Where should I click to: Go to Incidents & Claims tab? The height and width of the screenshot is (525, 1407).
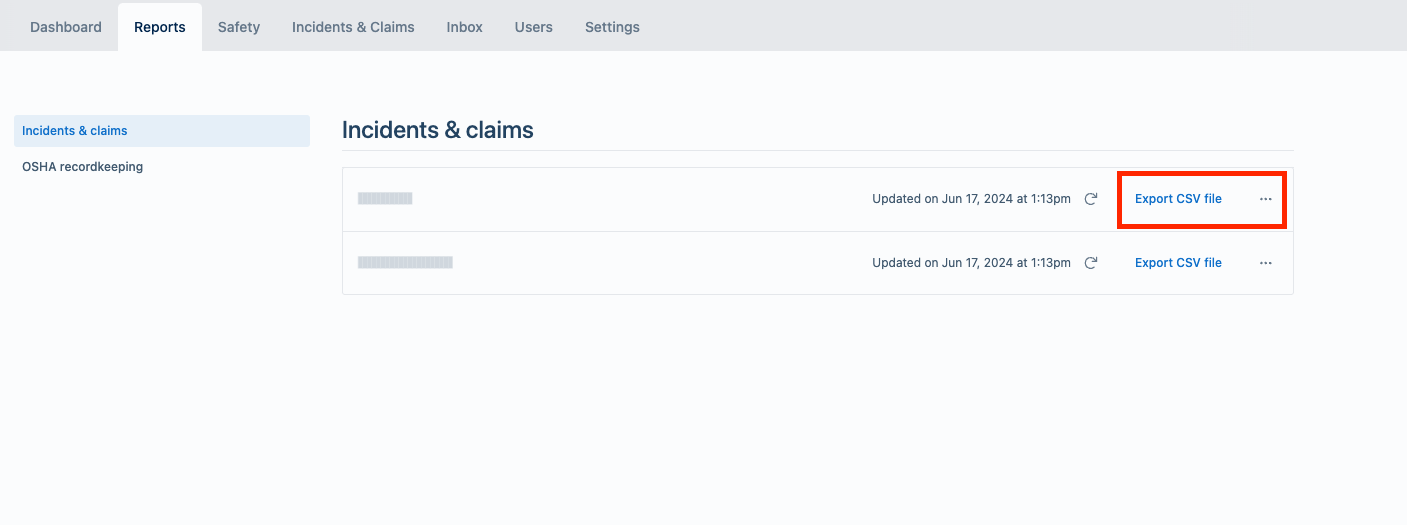coord(353,27)
